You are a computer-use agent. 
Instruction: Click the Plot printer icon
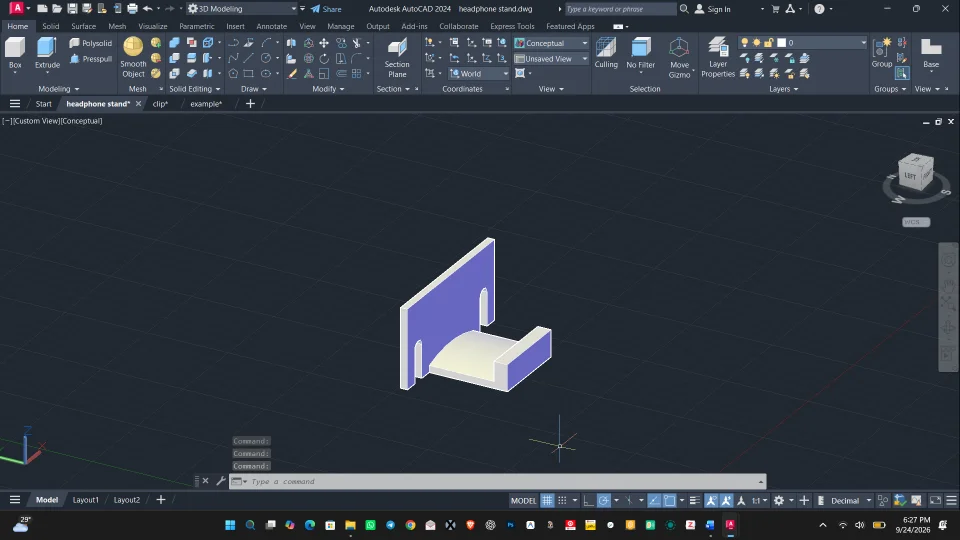[132, 9]
